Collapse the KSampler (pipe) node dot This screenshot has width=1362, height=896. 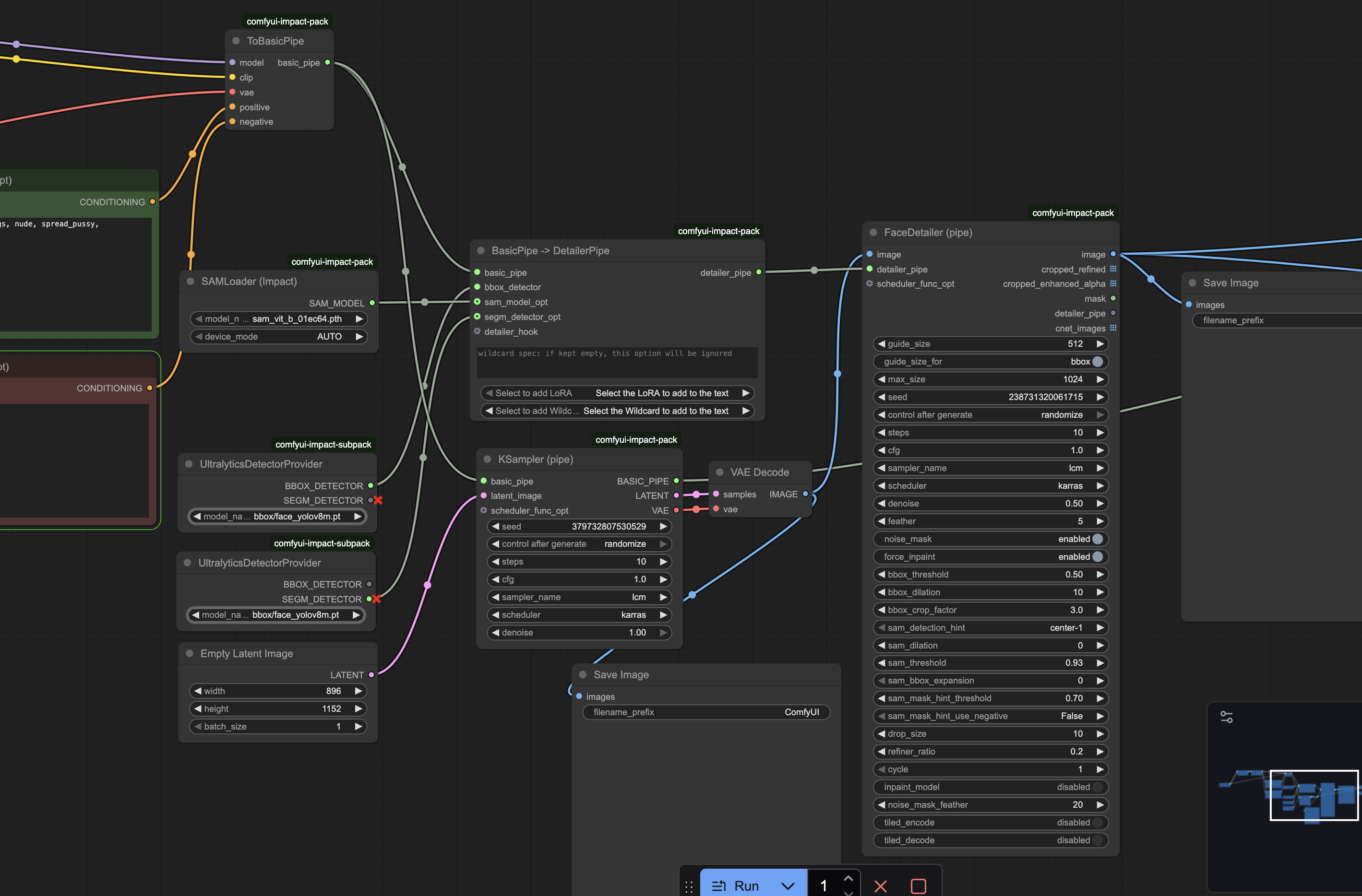(488, 459)
